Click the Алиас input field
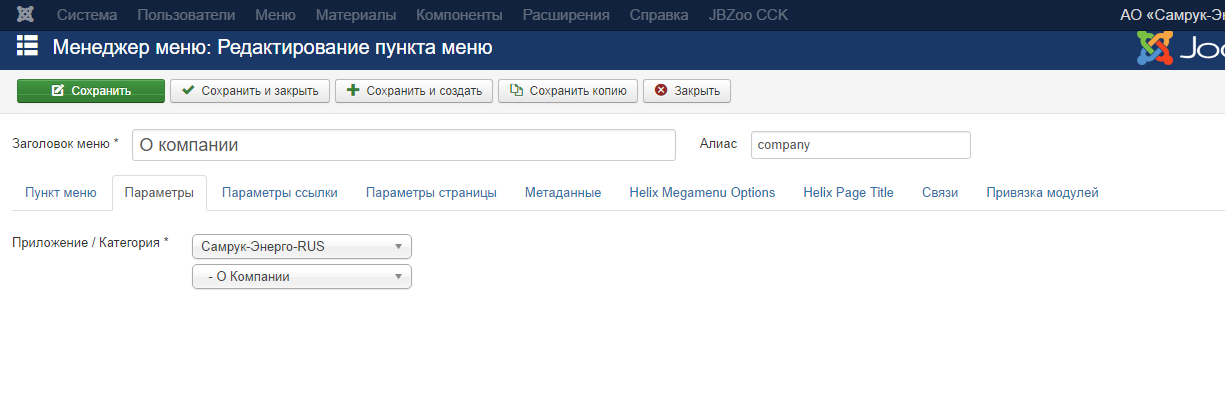The height and width of the screenshot is (403, 1225). pyautogui.click(x=860, y=145)
